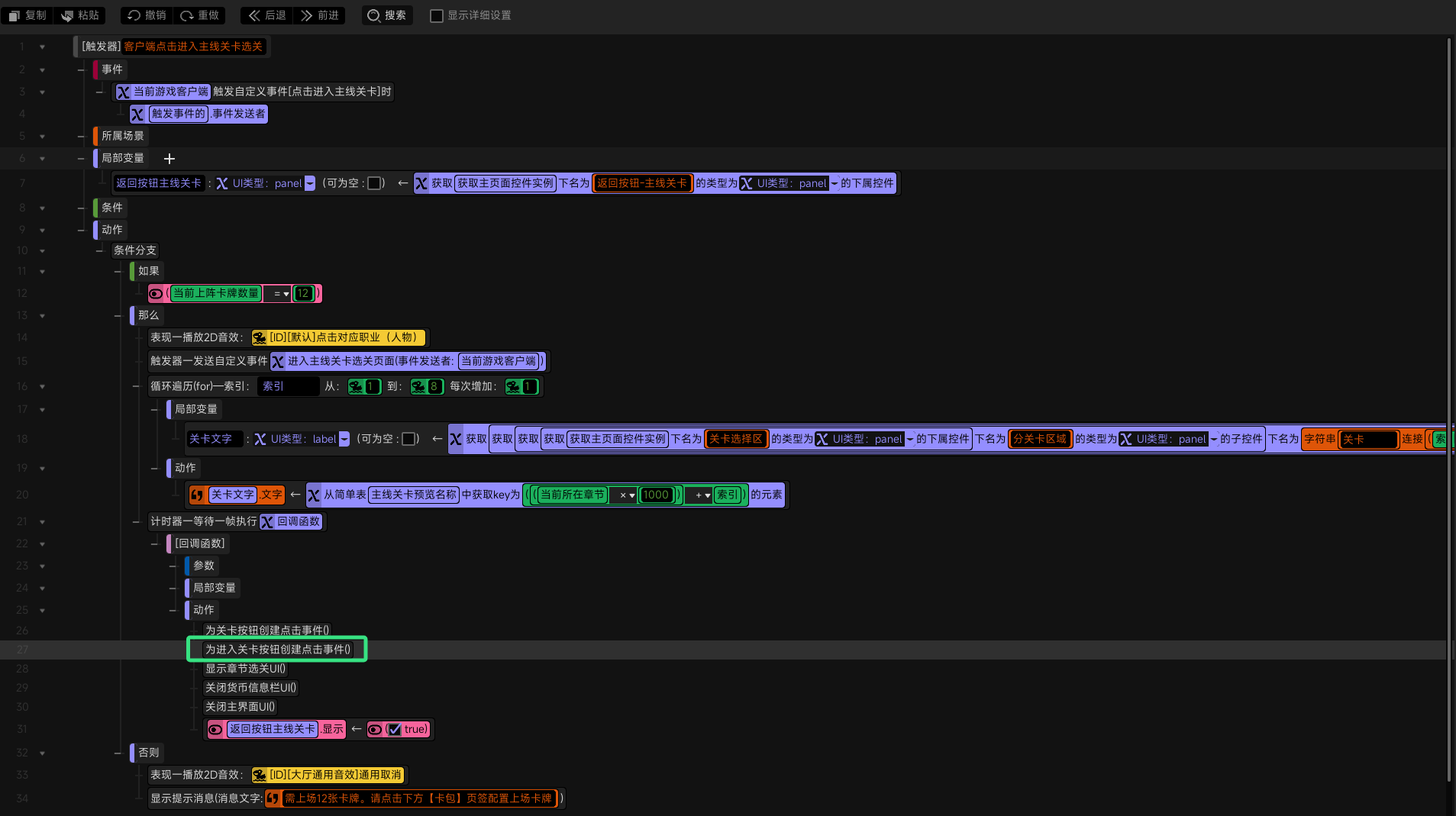
Task: Click the 为进入关卡按钮创建点击事件() action
Action: click(x=278, y=650)
